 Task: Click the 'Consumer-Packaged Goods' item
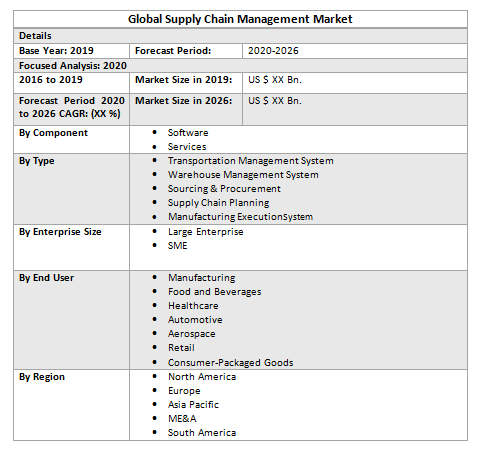click(x=230, y=362)
